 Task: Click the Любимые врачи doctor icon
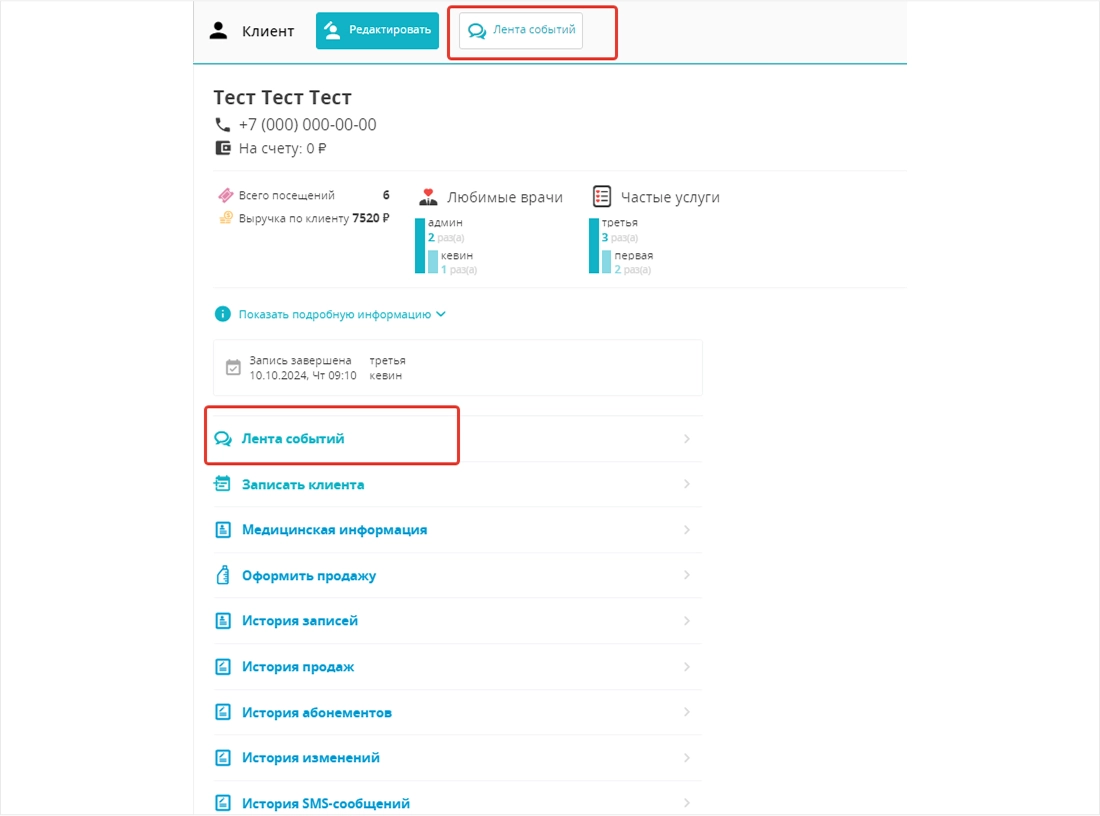(428, 197)
